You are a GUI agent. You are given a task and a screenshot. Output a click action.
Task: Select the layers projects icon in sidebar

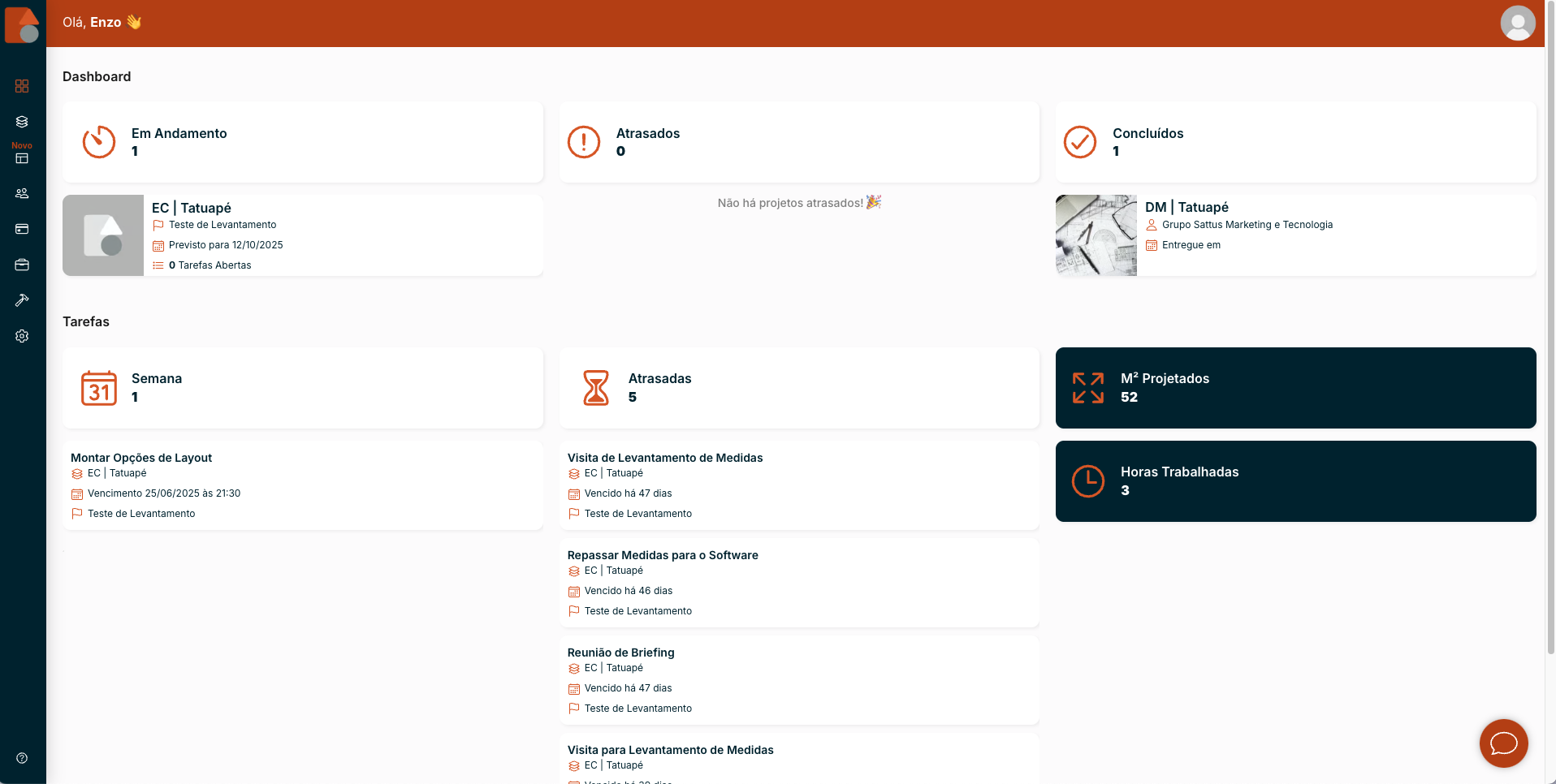point(22,122)
